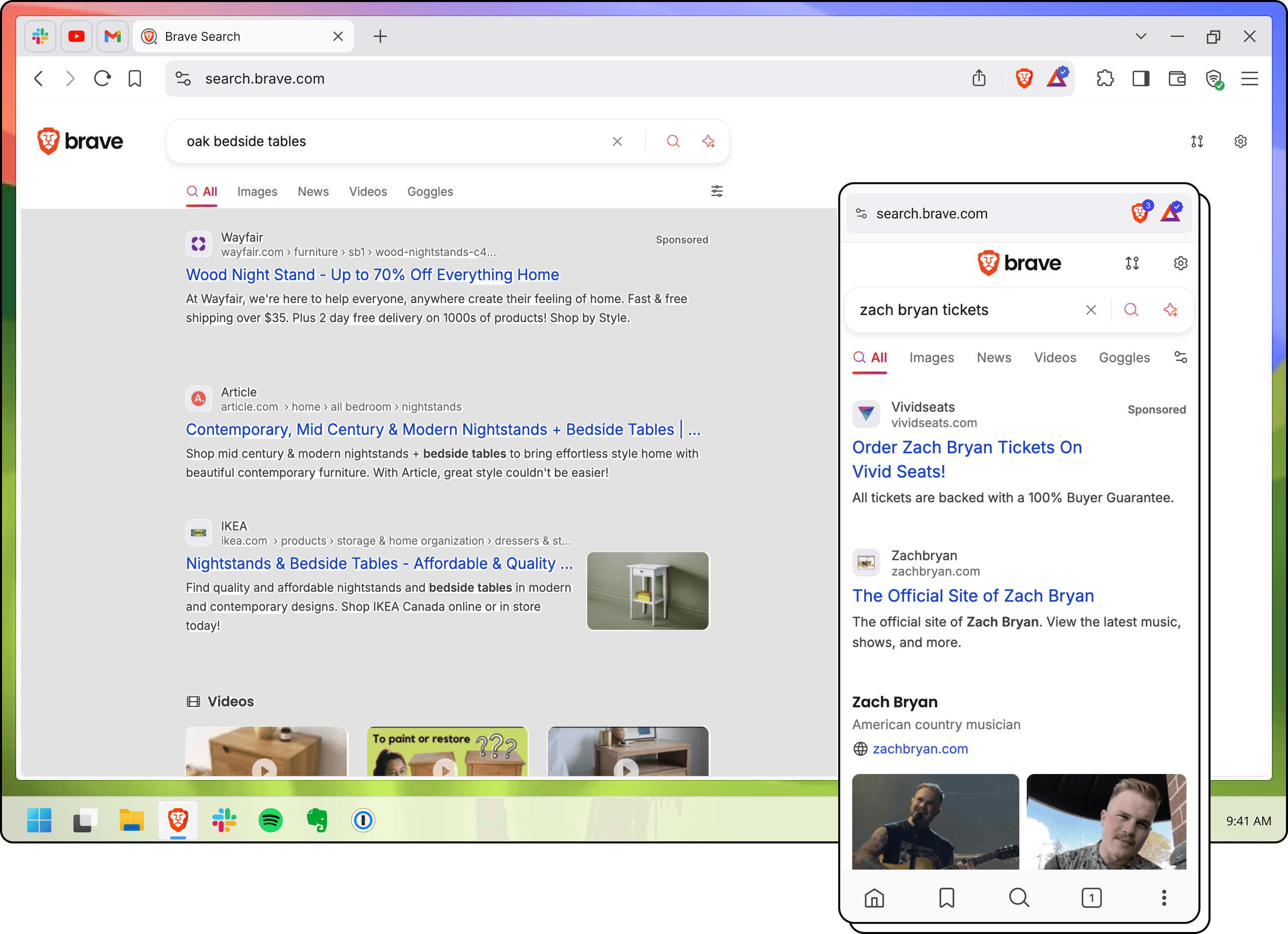Click the desktop address bar URL

pyautogui.click(x=265, y=79)
